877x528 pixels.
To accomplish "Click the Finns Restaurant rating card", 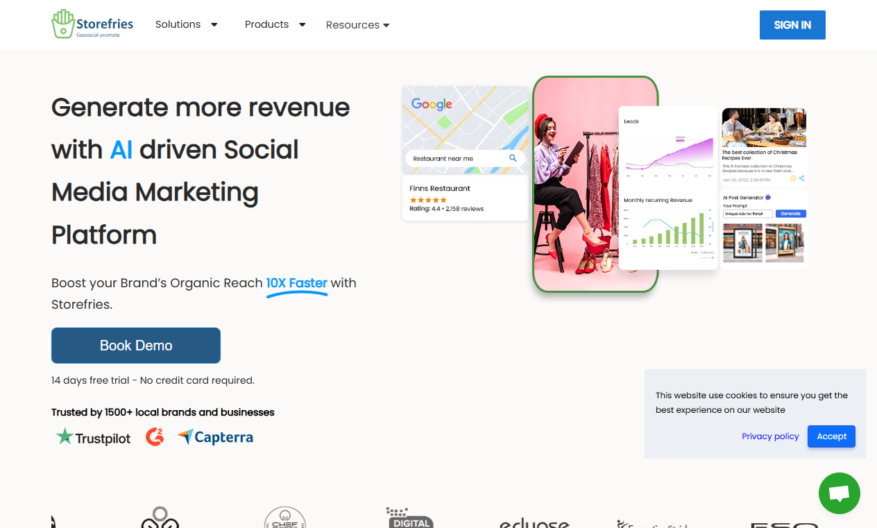I will 465,198.
